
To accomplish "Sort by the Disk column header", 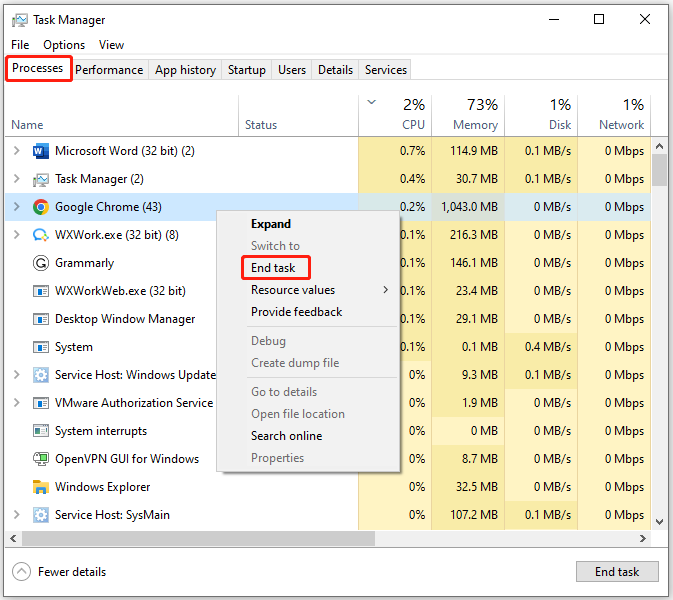I will coord(541,115).
